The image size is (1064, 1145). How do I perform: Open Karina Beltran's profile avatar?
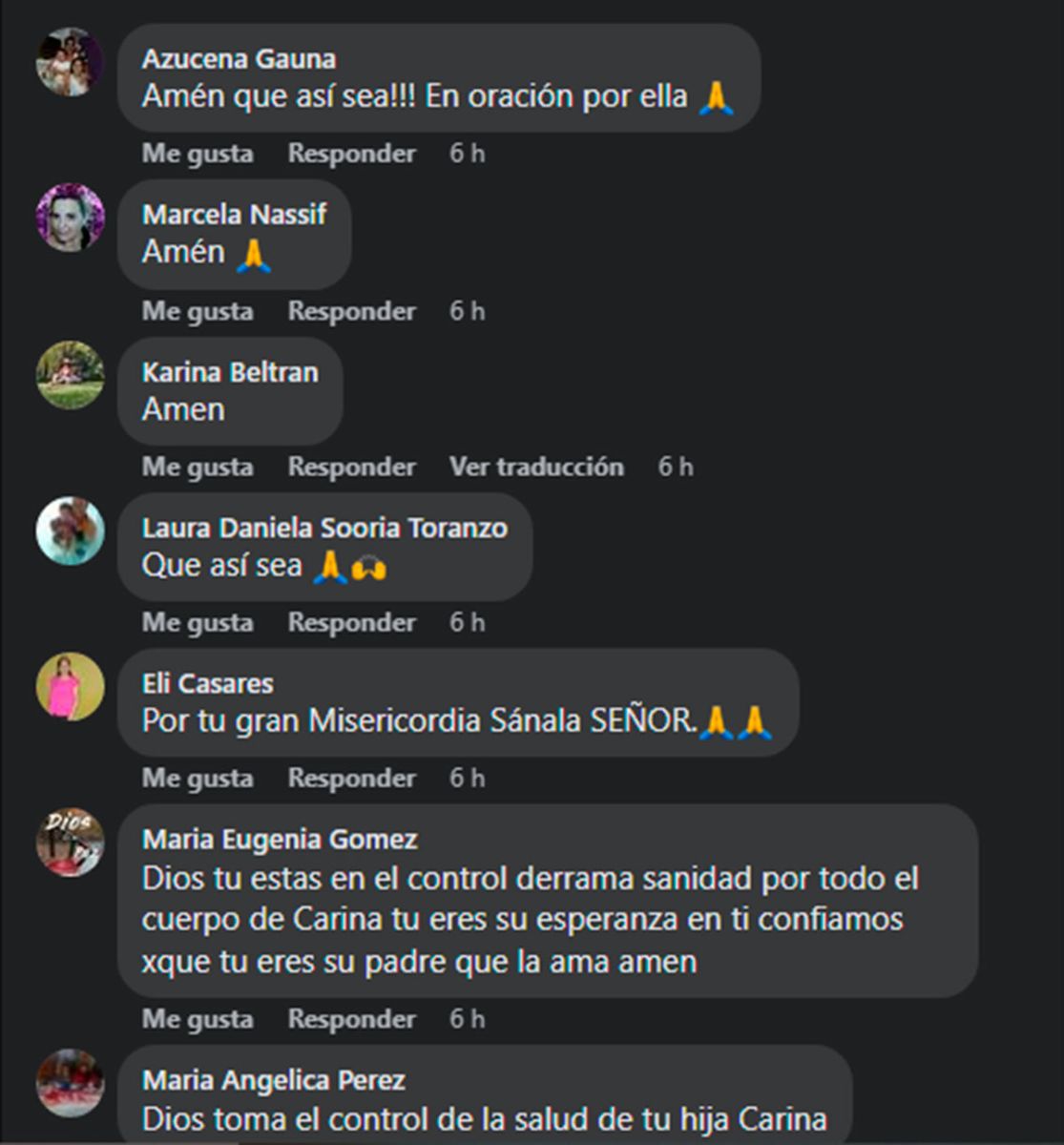point(70,375)
